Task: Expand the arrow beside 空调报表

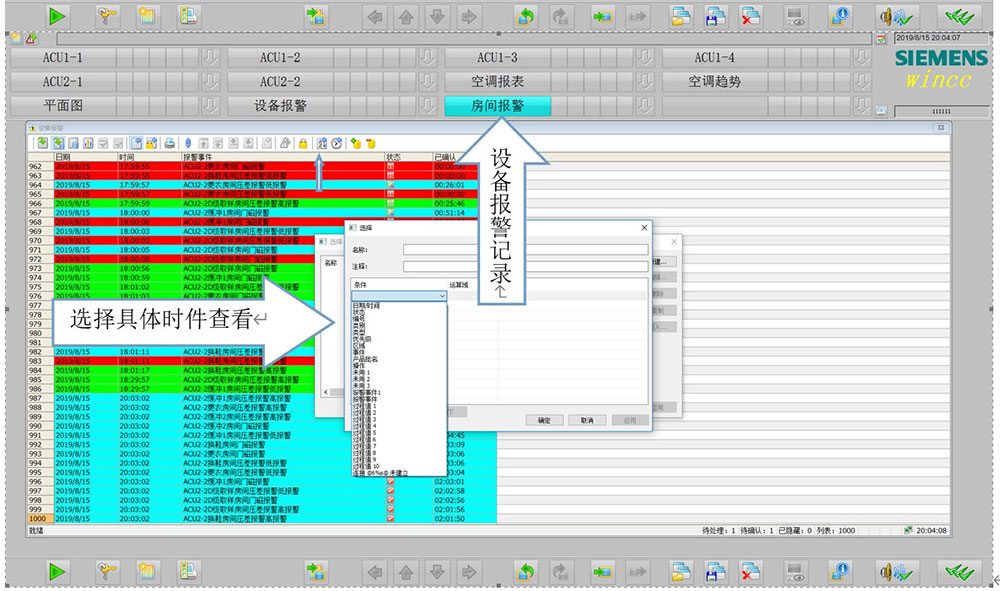Action: point(645,82)
